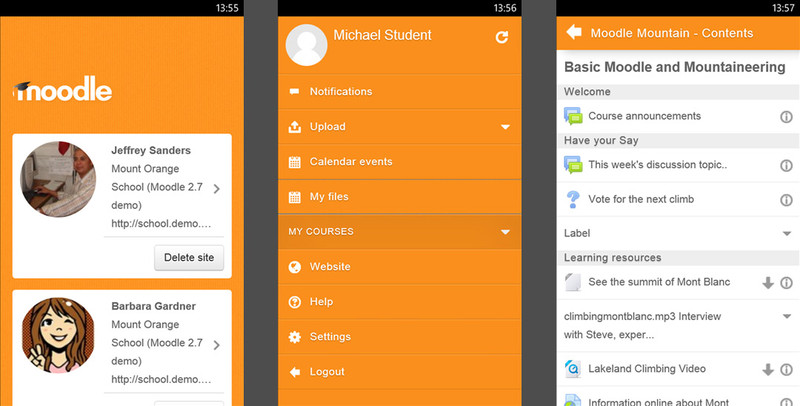
Task: Select Basic Moodle and Mountaineering heading
Action: point(674,67)
